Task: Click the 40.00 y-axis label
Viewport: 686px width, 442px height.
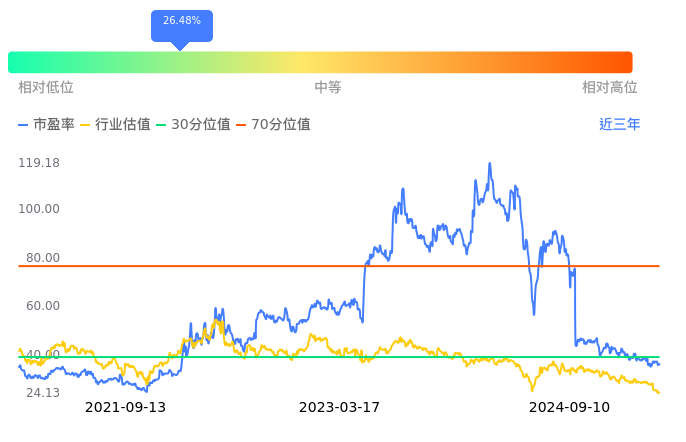Action: click(43, 355)
